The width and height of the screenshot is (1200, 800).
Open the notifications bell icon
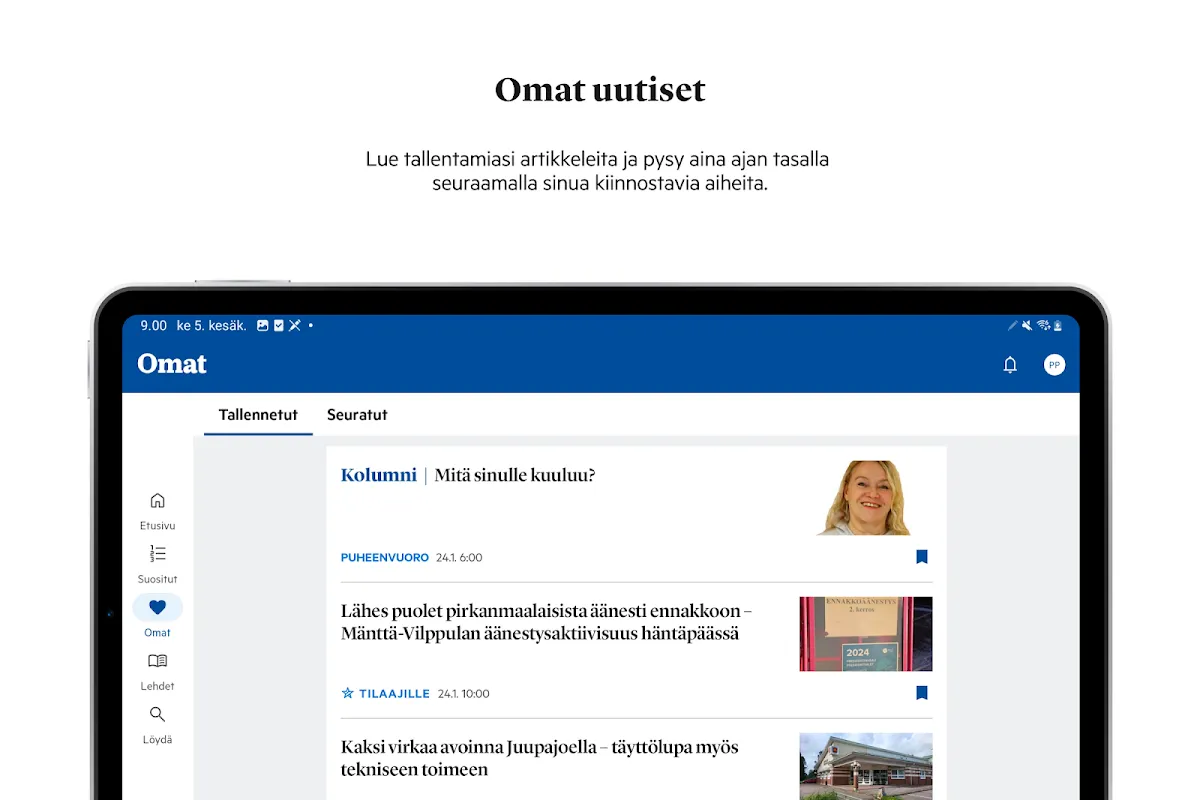click(1010, 365)
